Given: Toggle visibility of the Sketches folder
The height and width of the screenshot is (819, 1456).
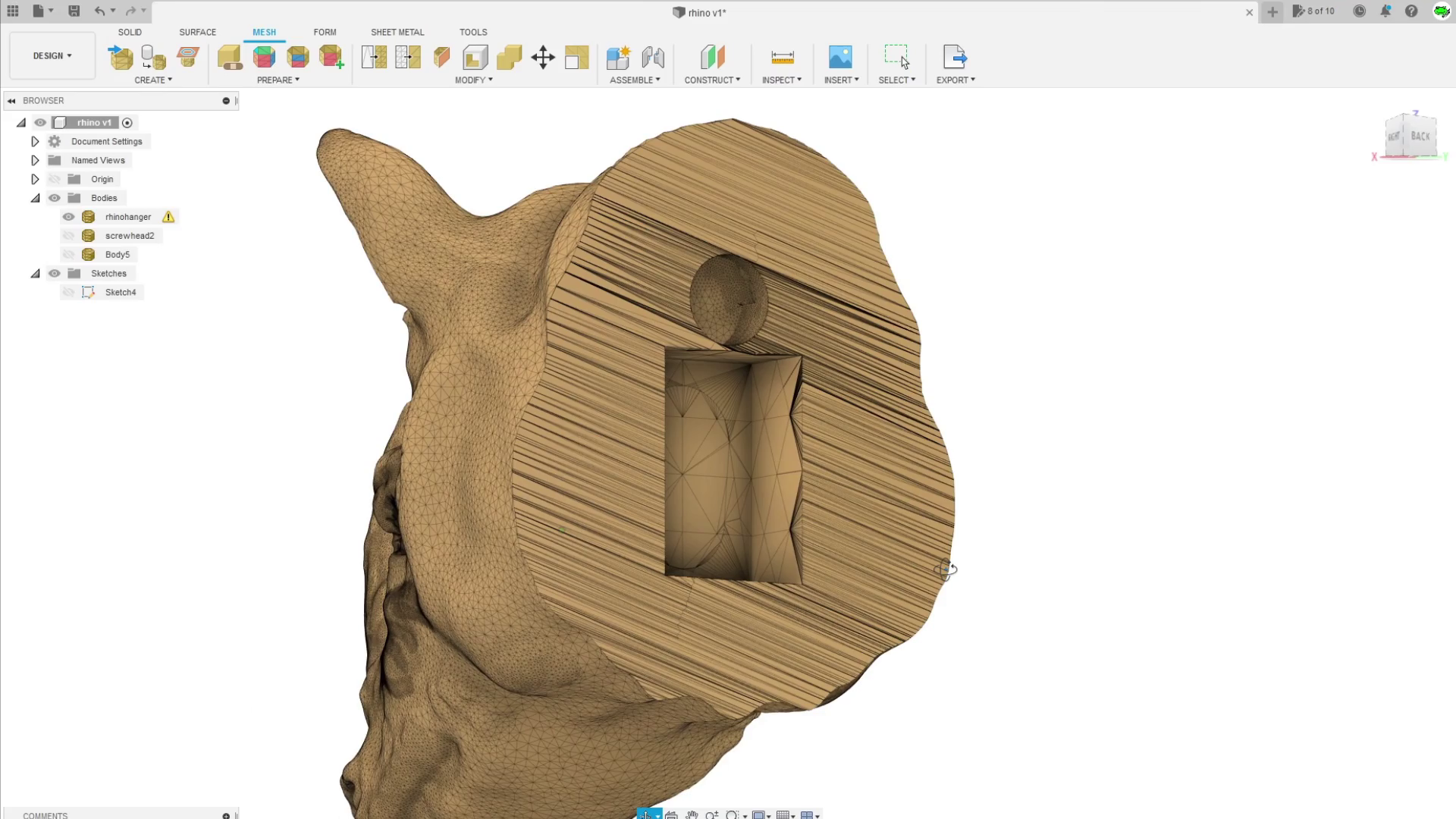Looking at the screenshot, I should [x=54, y=273].
